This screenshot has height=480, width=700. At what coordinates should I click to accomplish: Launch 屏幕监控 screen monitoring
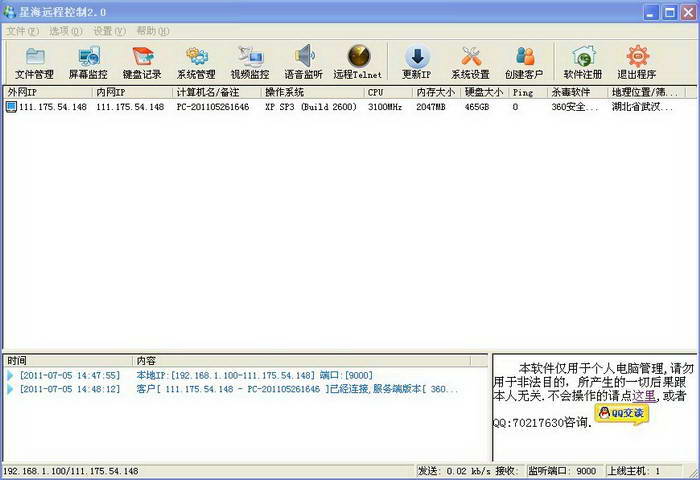[x=88, y=62]
